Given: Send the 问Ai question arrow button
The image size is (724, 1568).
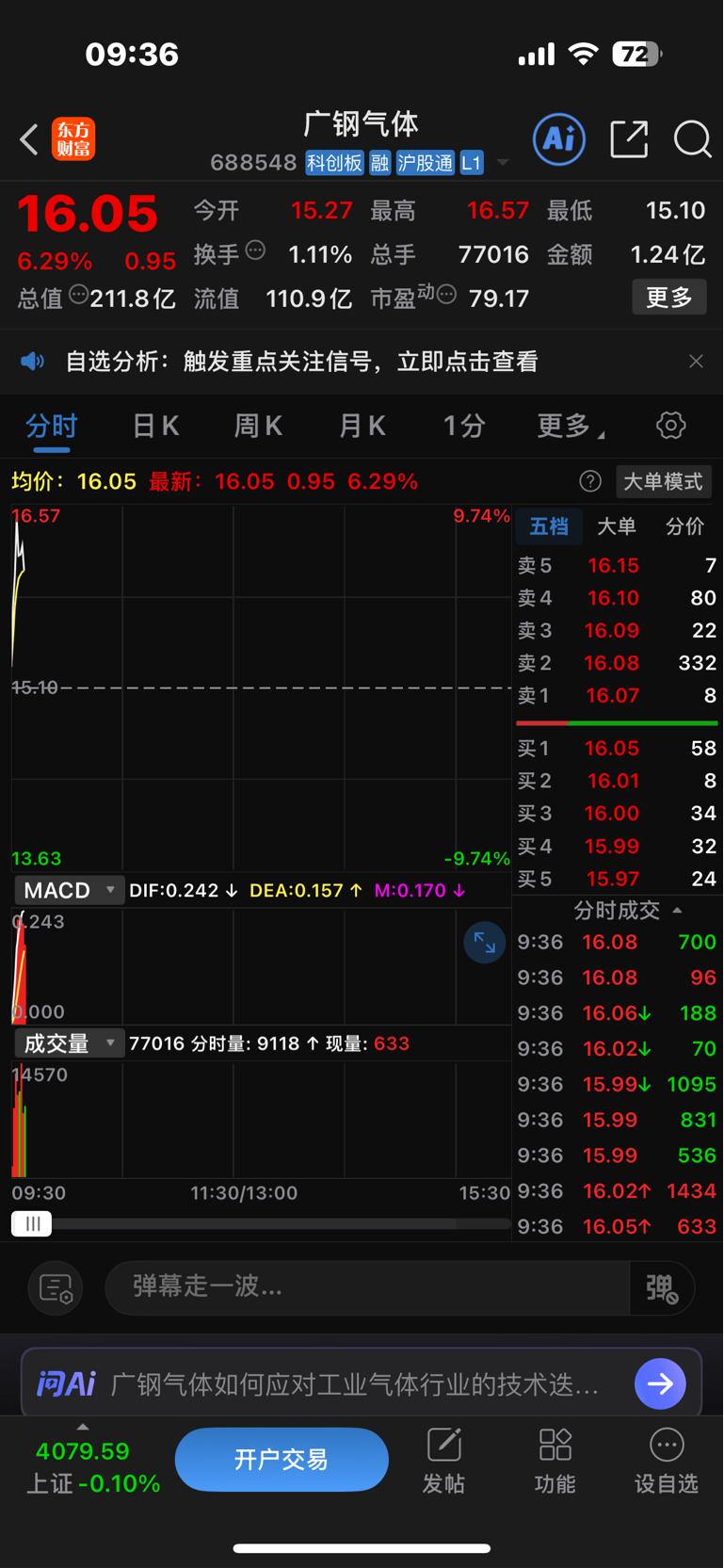Looking at the screenshot, I should click(660, 1383).
